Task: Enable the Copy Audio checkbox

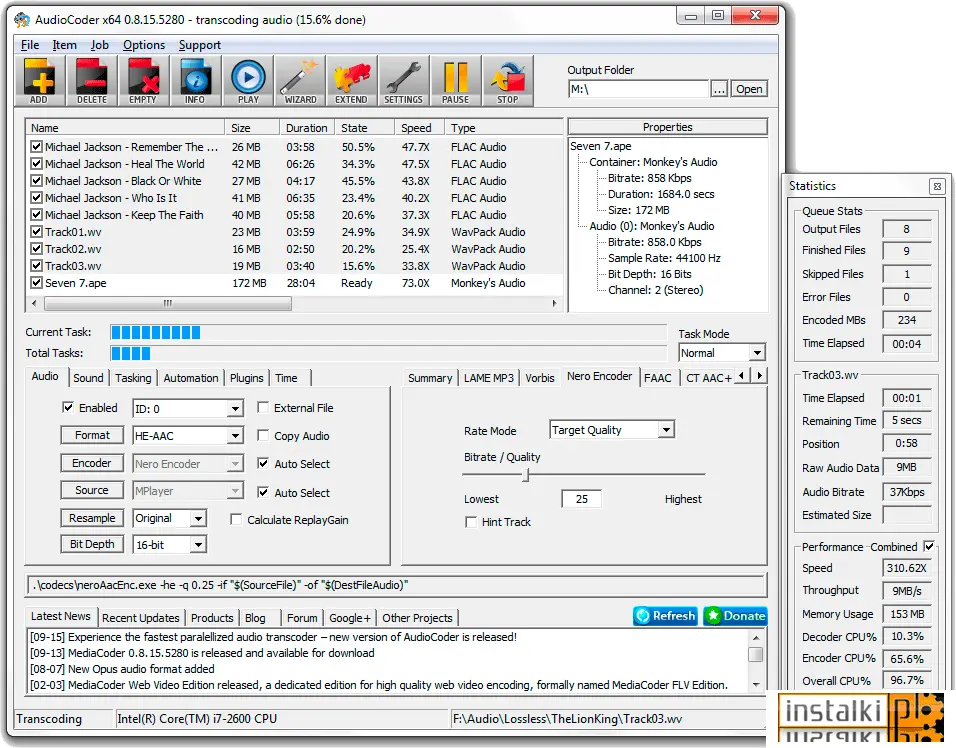Action: point(263,435)
